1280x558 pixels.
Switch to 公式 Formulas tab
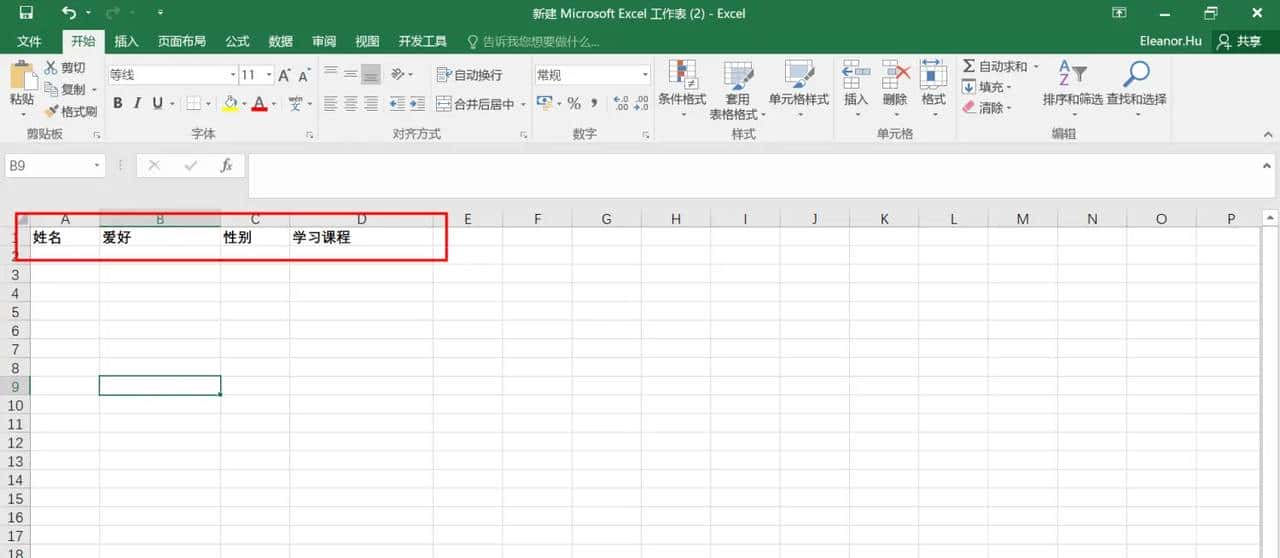tap(237, 41)
